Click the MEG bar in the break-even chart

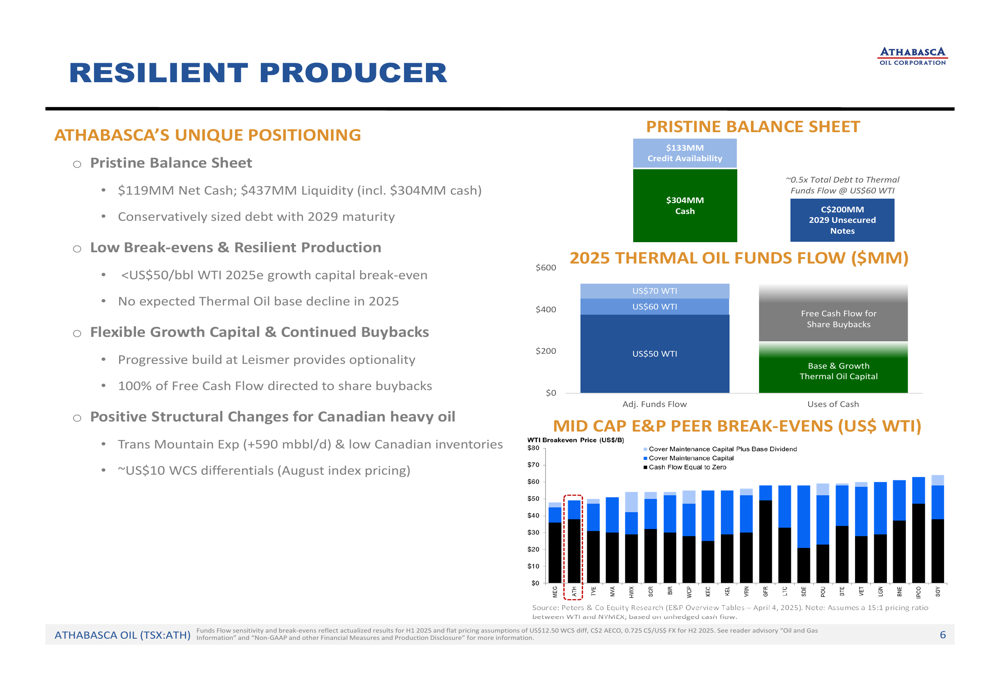(555, 543)
